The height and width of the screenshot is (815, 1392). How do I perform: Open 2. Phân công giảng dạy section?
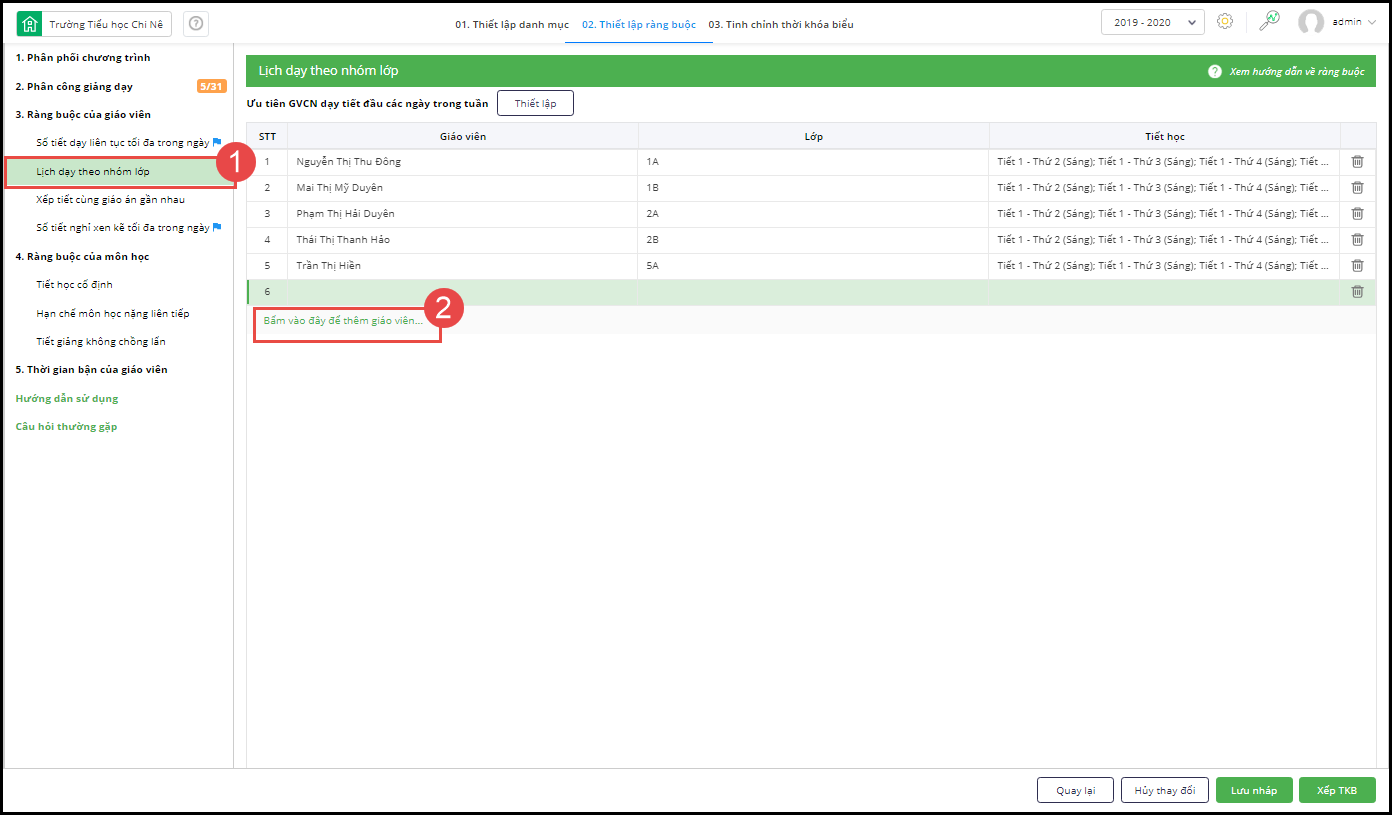74,86
